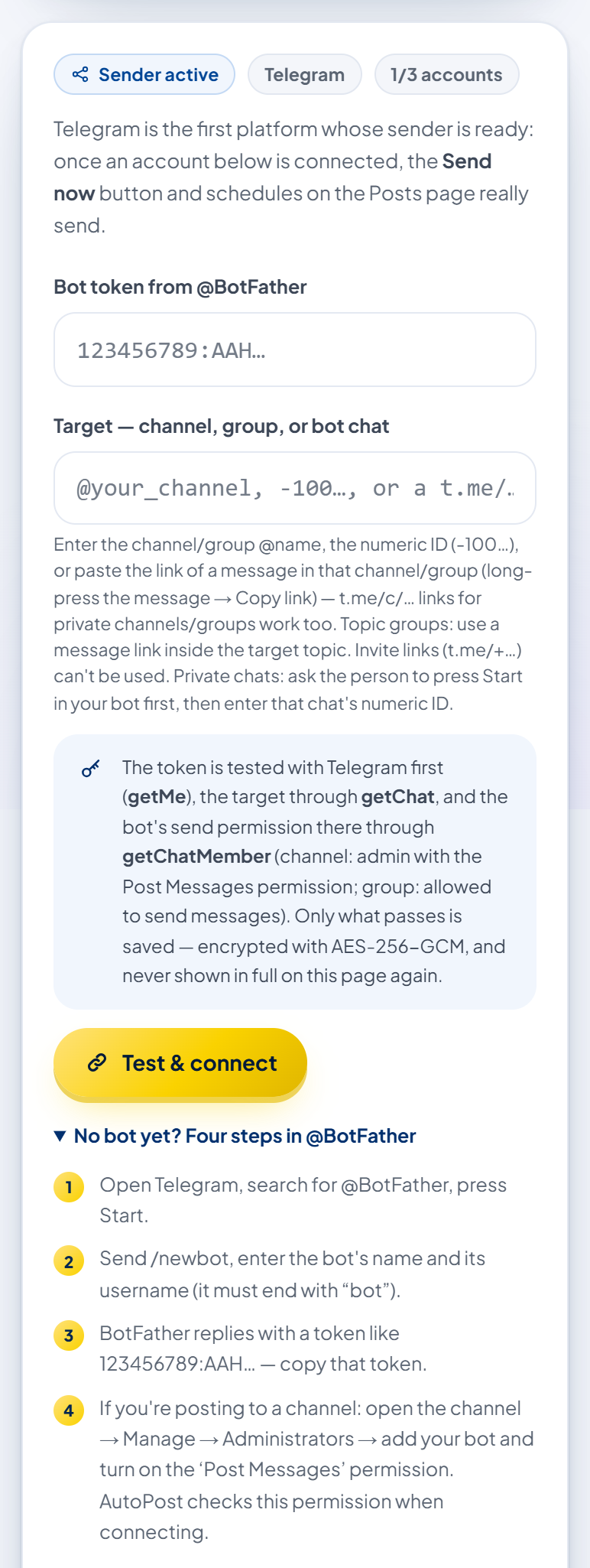The height and width of the screenshot is (1568, 590).
Task: Open the 1/3 accounts pill
Action: (446, 74)
